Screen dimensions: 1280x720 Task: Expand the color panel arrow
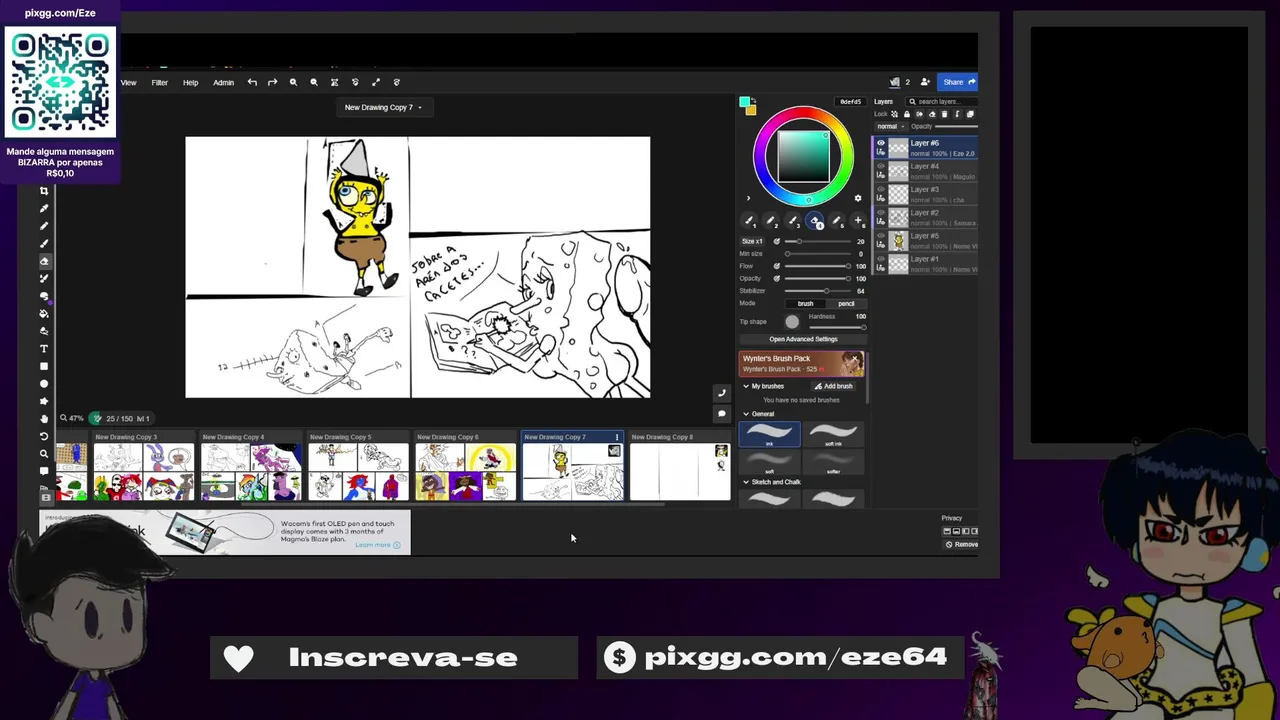(748, 198)
